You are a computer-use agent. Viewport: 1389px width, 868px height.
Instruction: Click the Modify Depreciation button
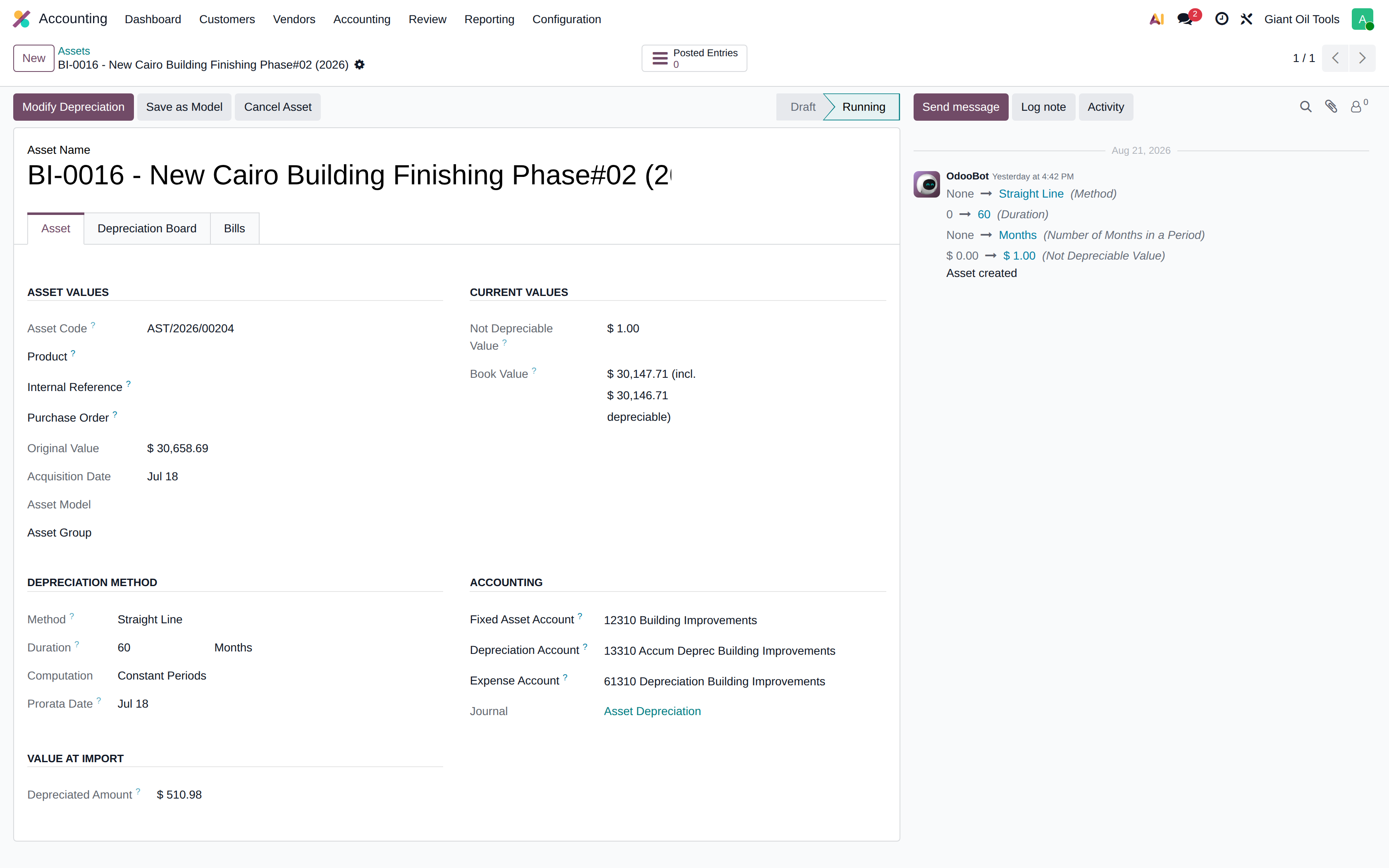point(74,107)
